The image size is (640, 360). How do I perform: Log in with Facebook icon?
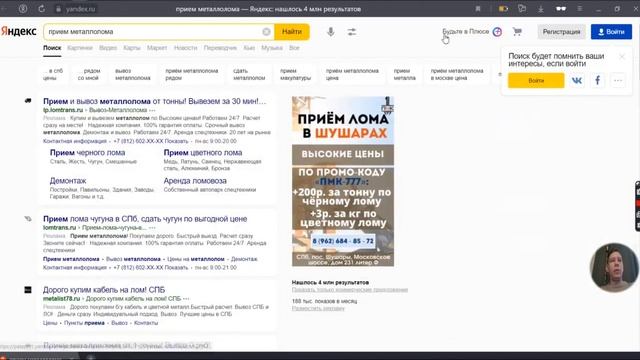(x=598, y=80)
